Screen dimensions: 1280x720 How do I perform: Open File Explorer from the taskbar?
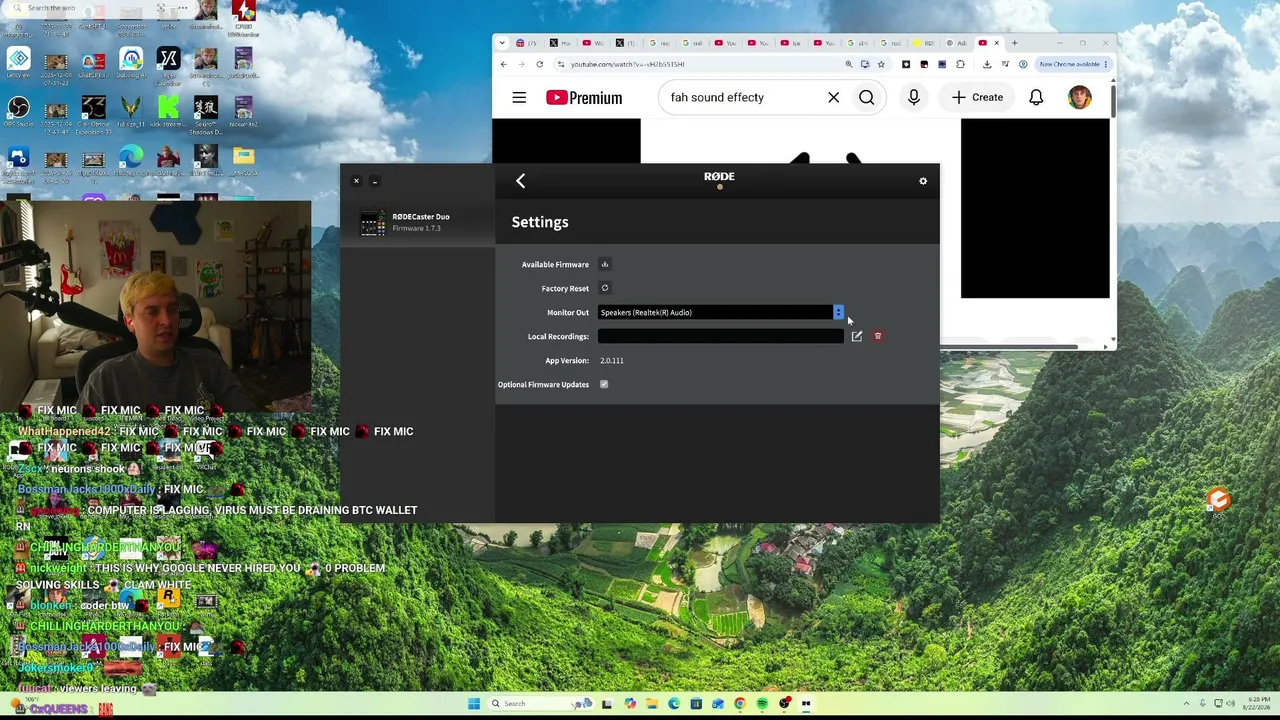click(x=651, y=703)
